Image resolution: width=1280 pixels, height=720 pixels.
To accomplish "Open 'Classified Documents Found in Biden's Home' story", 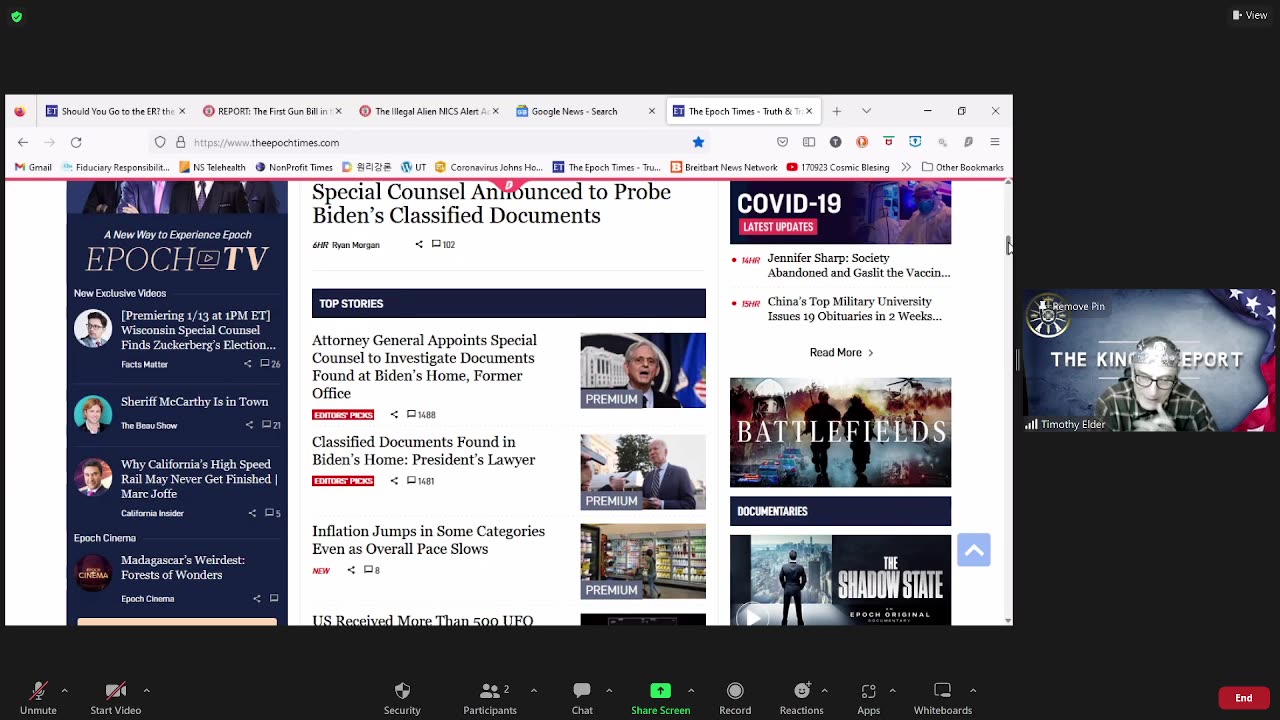I will [x=424, y=451].
